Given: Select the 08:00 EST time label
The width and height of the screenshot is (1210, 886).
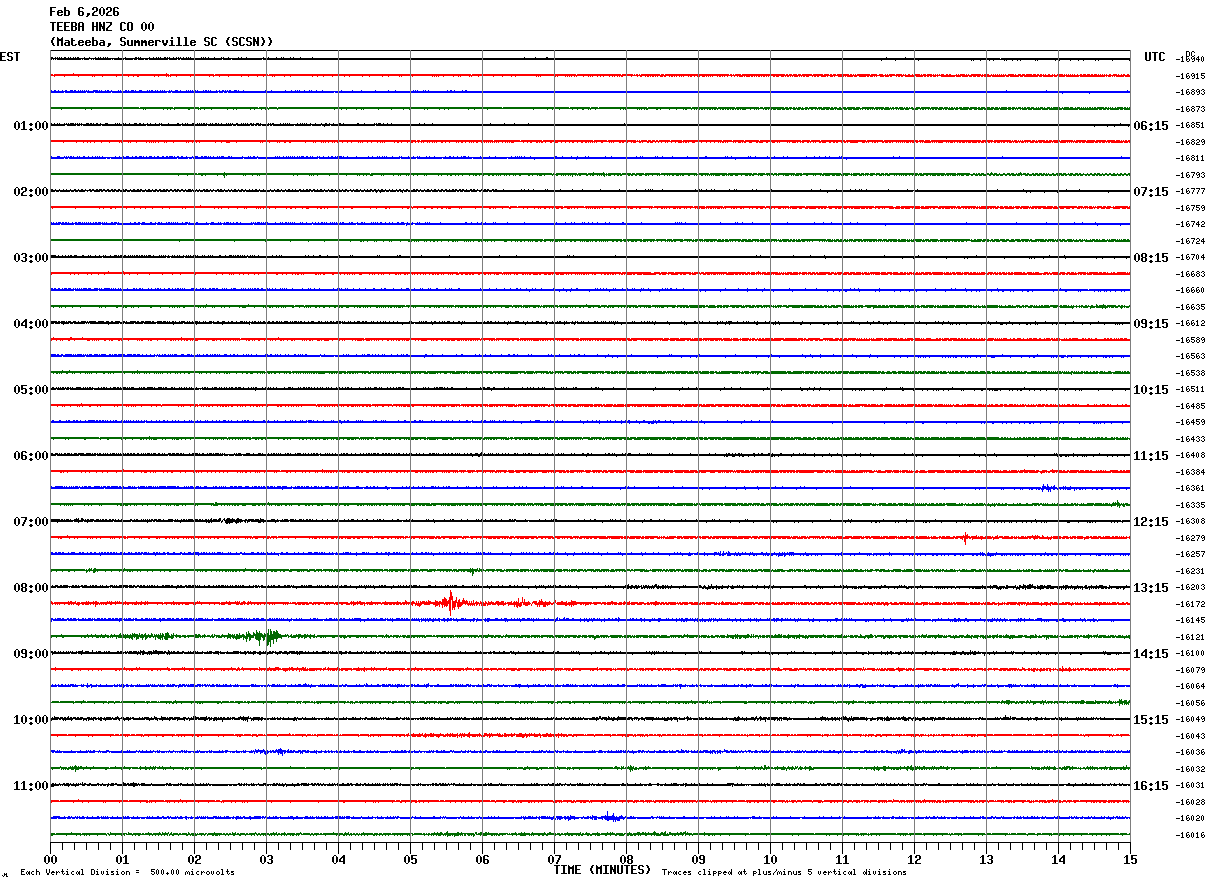Looking at the screenshot, I should pos(30,588).
